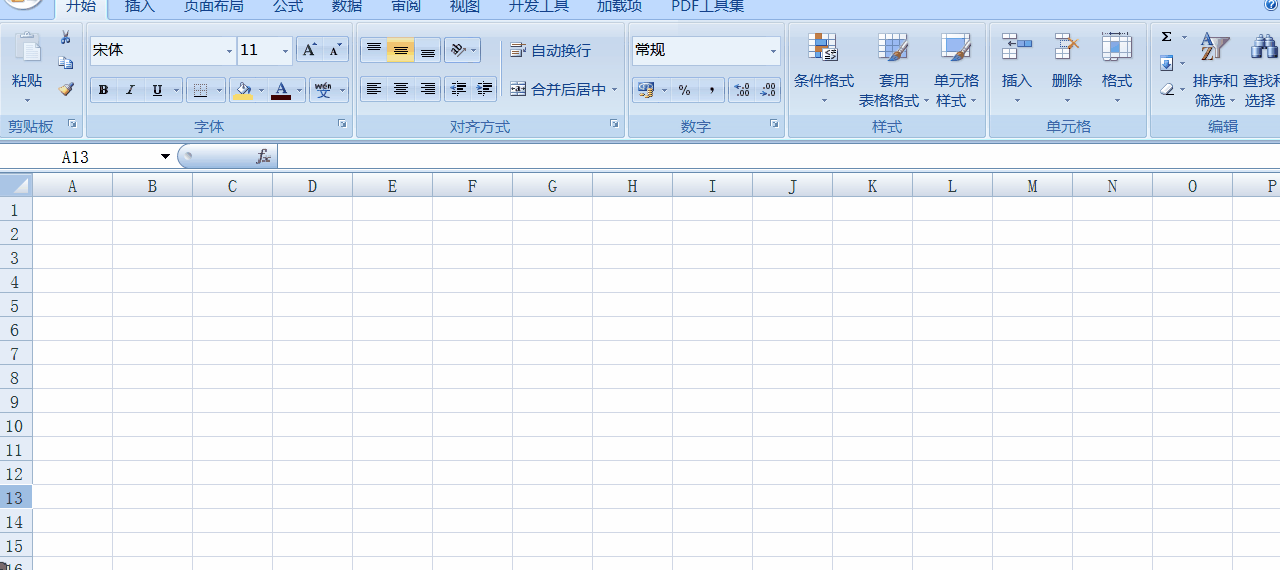Click the AutoSum sigma icon
Screen dimensions: 1280x570
(1167, 37)
